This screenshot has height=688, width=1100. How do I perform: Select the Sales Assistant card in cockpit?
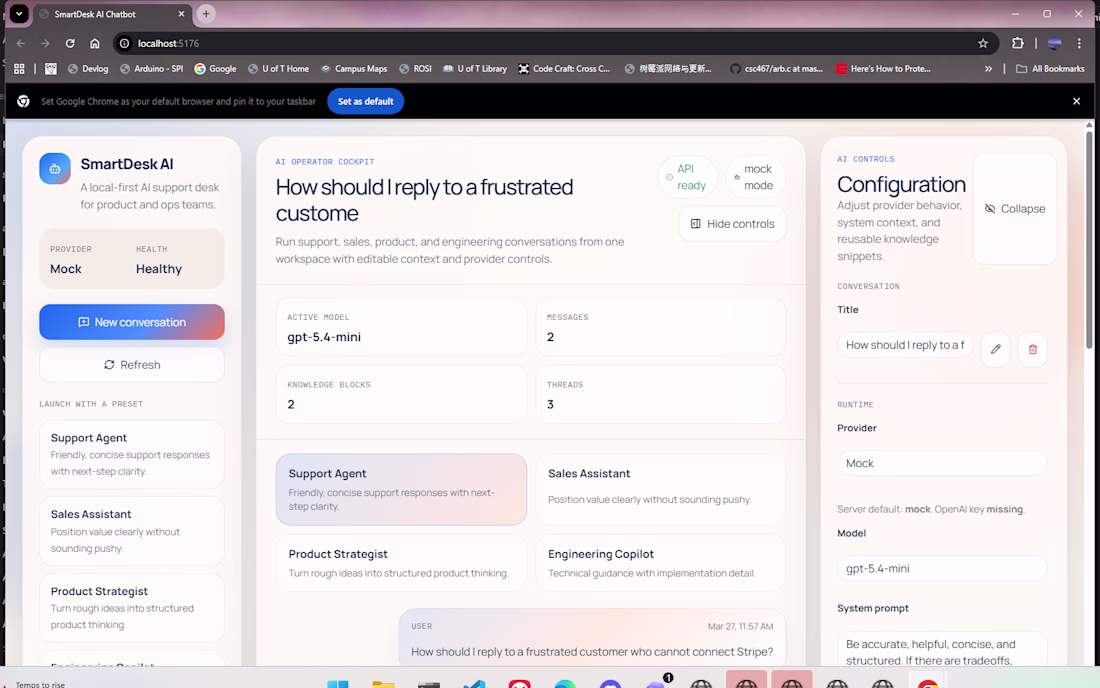point(661,489)
